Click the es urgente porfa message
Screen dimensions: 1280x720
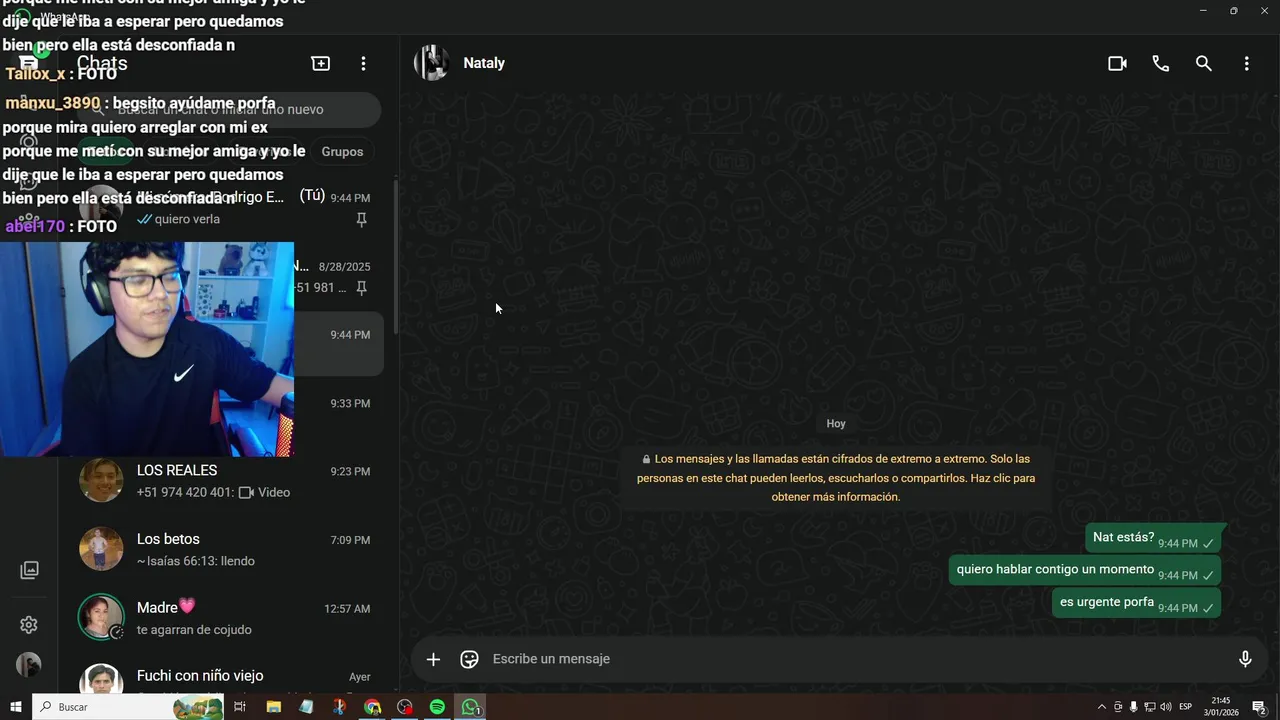point(1137,603)
